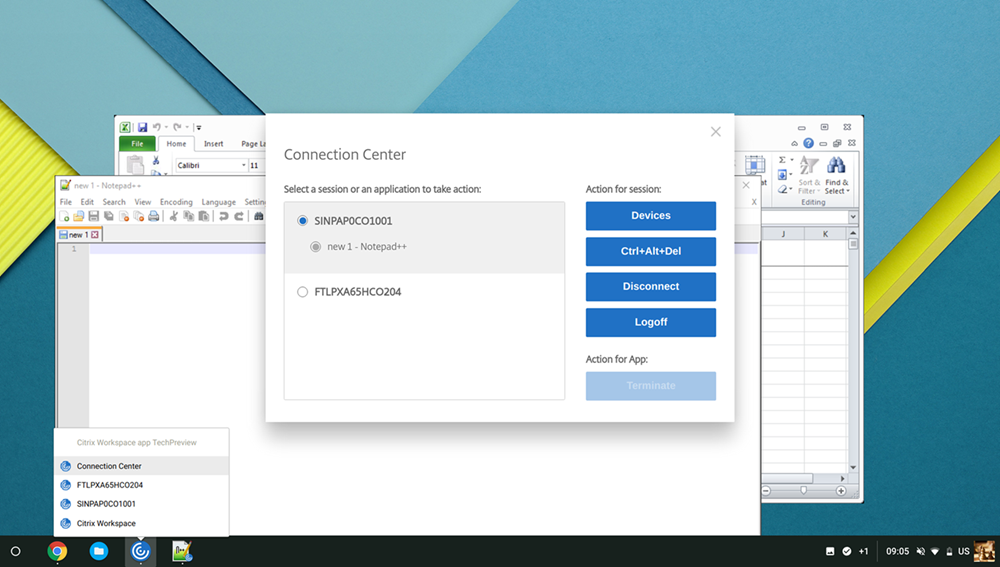The width and height of the screenshot is (1000, 567).
Task: Click the Excel zoom slider handle
Action: point(804,490)
